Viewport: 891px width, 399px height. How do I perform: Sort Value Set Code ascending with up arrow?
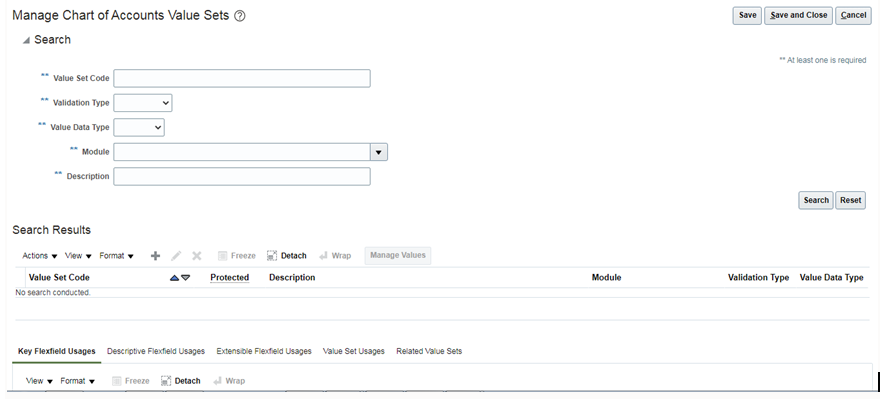coord(174,278)
